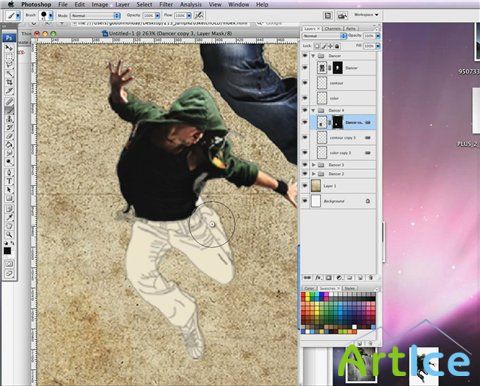Open layer Opacity slider arrow
480x386 pixels.
[x=378, y=36]
